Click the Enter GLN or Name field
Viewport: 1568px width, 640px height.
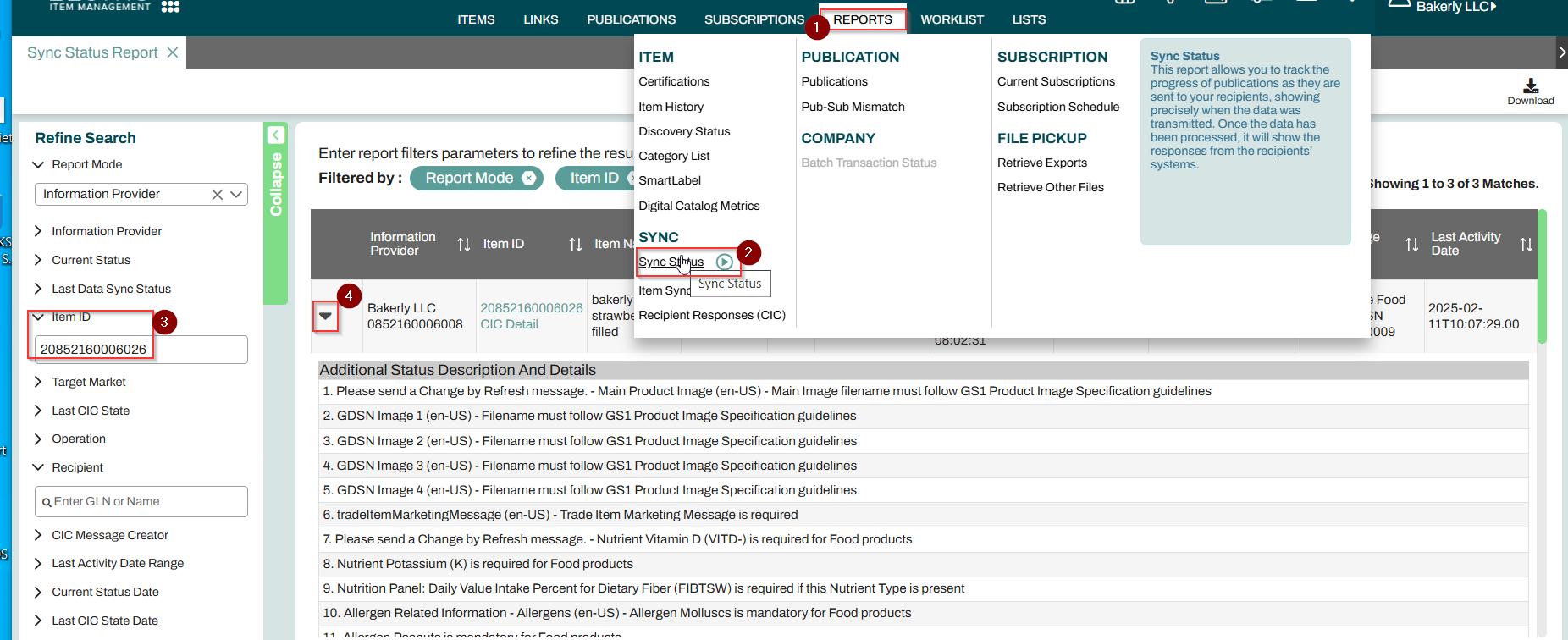click(141, 501)
